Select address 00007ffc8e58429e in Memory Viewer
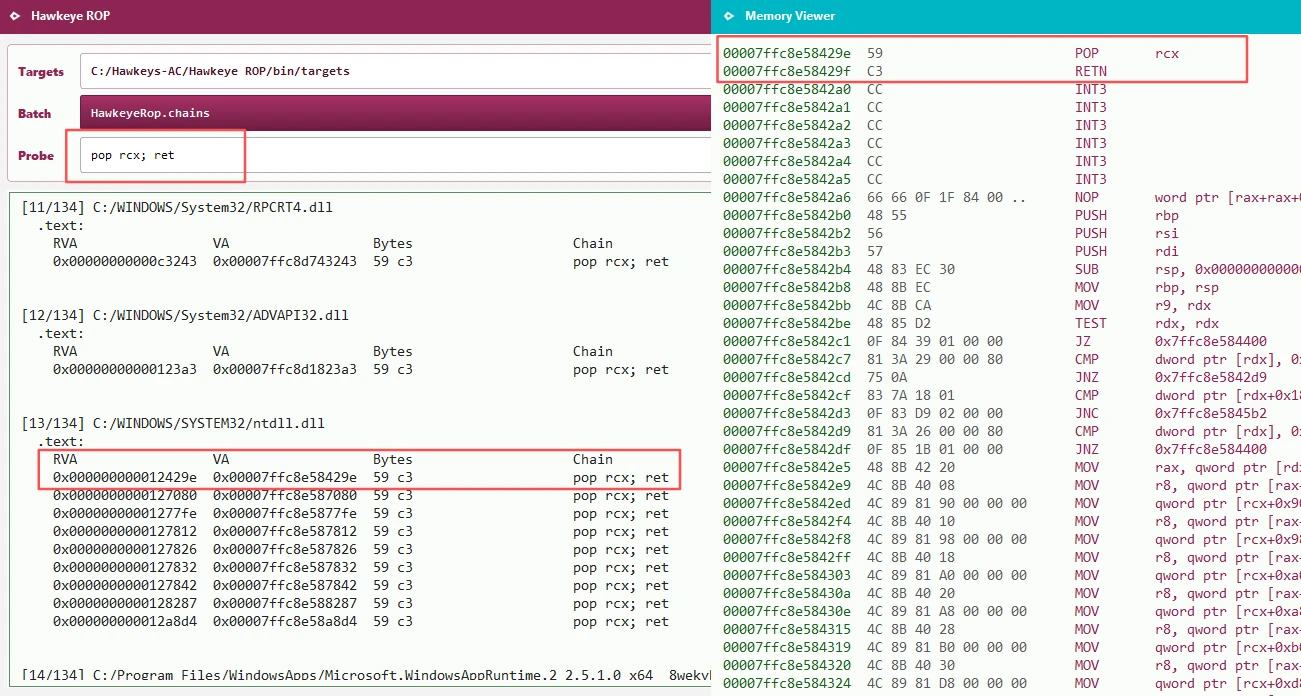Image resolution: width=1301 pixels, height=696 pixels. (x=787, y=53)
